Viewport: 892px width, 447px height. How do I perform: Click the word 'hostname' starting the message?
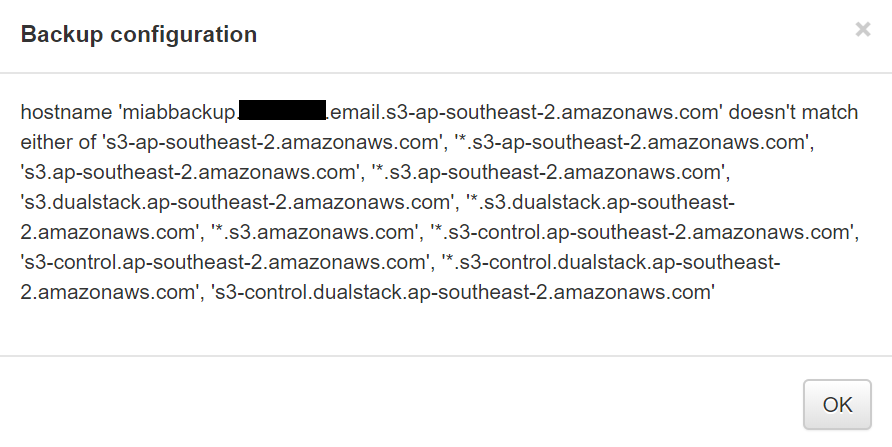click(x=66, y=112)
